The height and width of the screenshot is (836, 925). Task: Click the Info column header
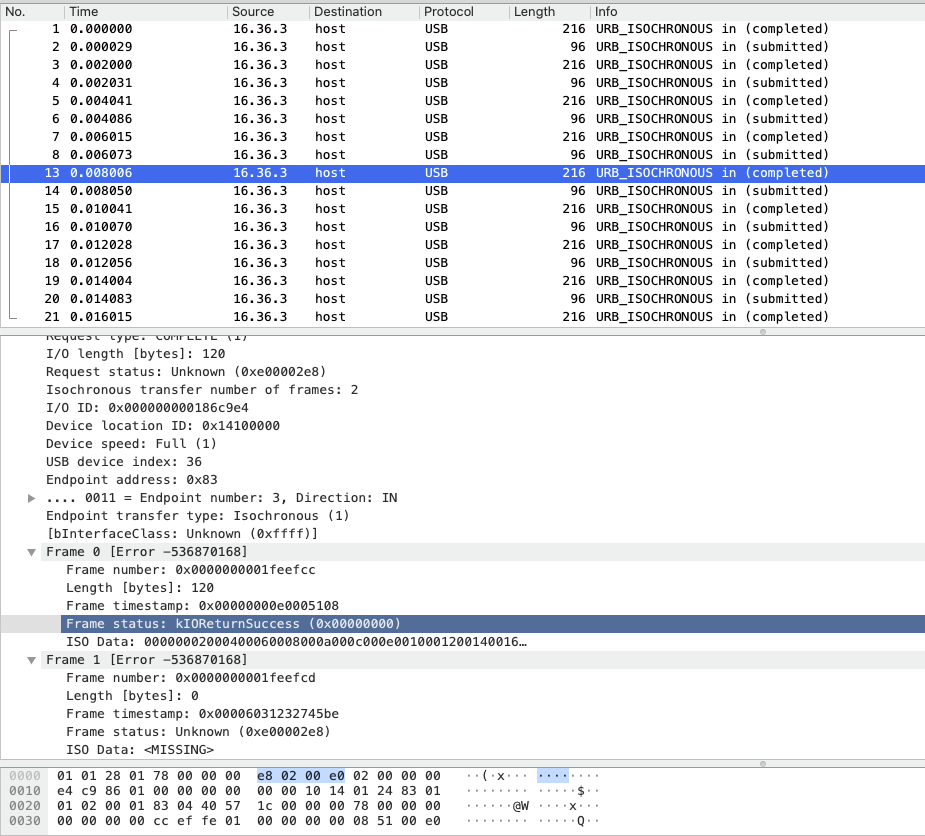click(757, 12)
